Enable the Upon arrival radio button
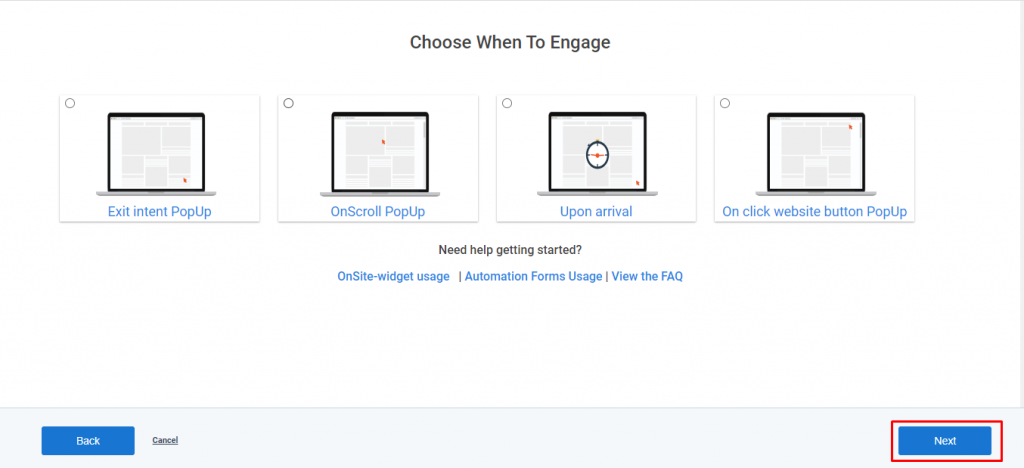This screenshot has width=1024, height=468. 507,103
